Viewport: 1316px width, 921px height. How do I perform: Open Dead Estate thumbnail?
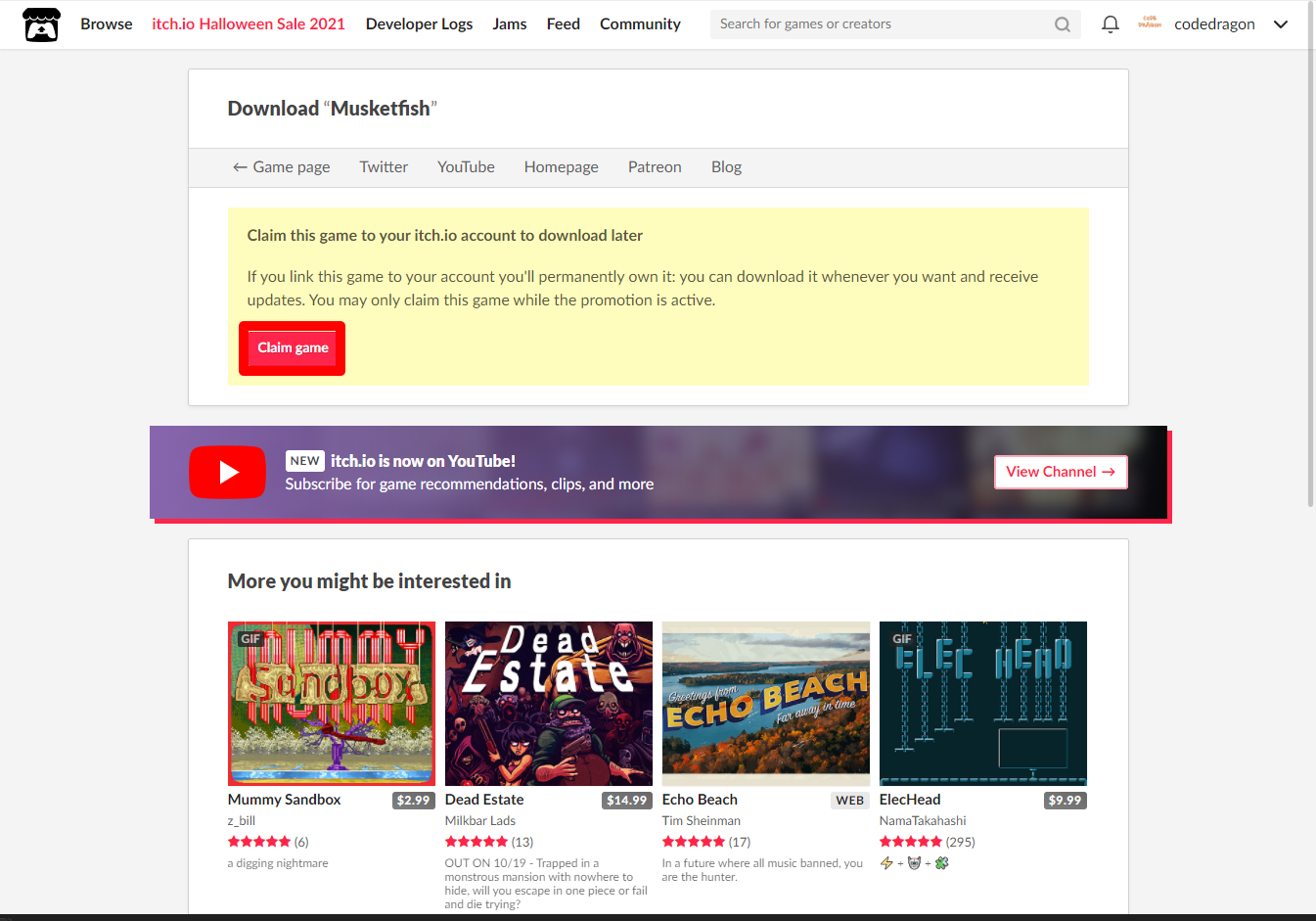pyautogui.click(x=549, y=704)
